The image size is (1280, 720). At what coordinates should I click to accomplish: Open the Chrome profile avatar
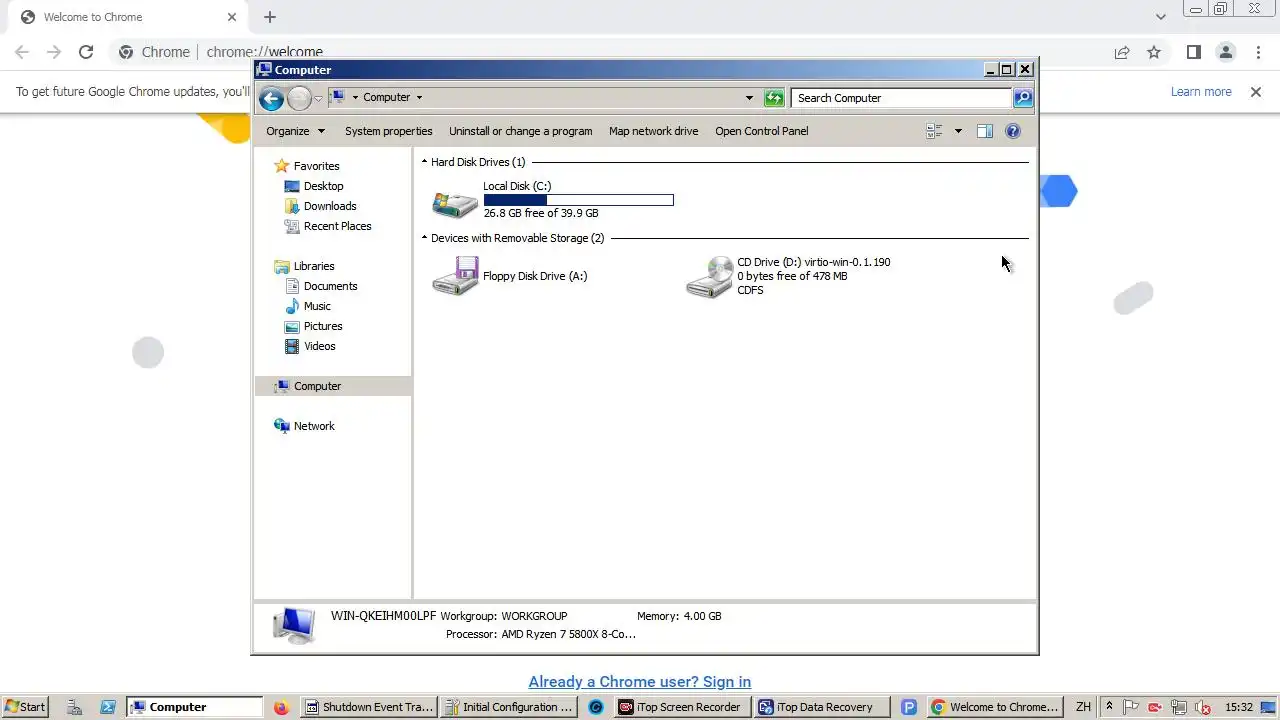point(1225,52)
